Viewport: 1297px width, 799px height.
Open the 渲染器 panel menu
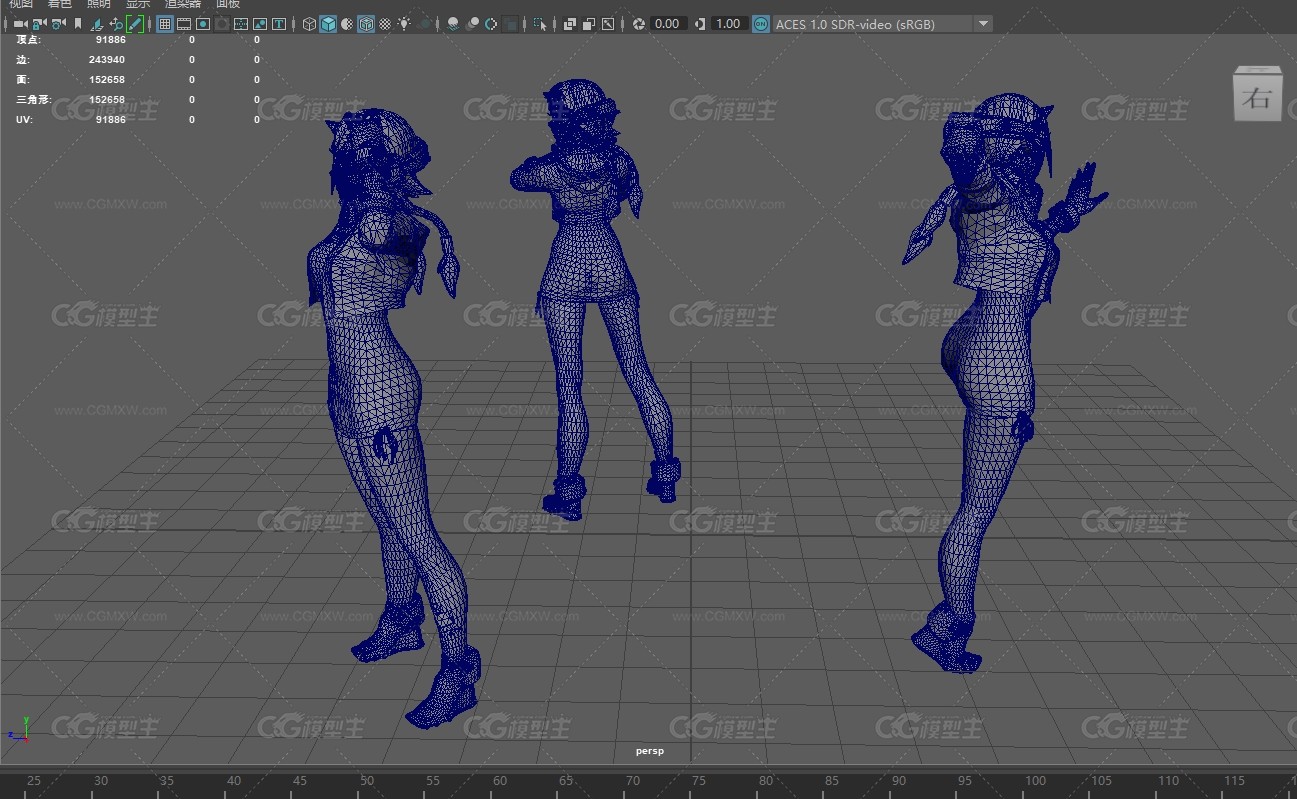click(x=183, y=4)
